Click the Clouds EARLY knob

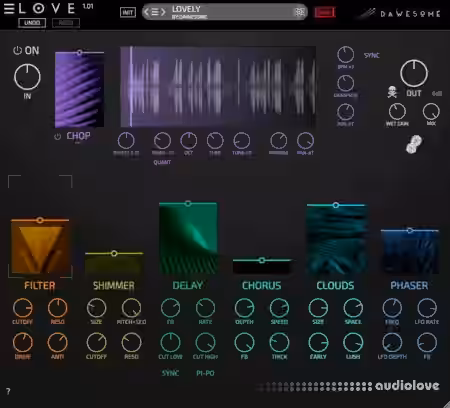318,343
